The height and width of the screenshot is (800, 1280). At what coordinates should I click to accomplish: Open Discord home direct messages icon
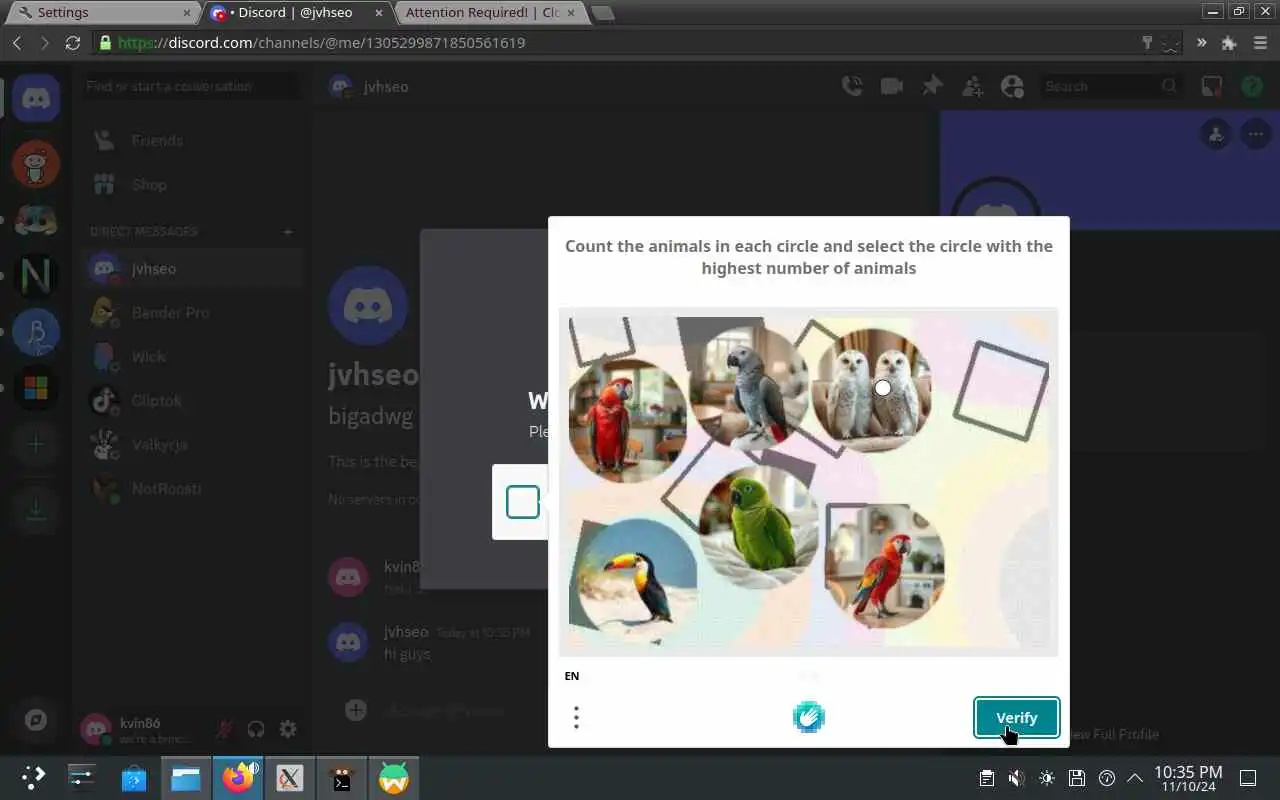[x=36, y=99]
